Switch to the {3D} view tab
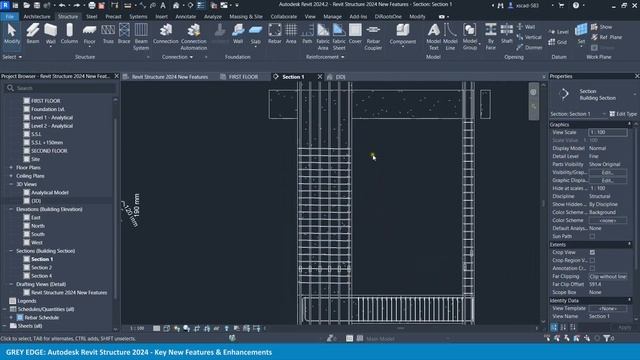Image resolution: width=640 pixels, height=360 pixels. (x=340, y=77)
